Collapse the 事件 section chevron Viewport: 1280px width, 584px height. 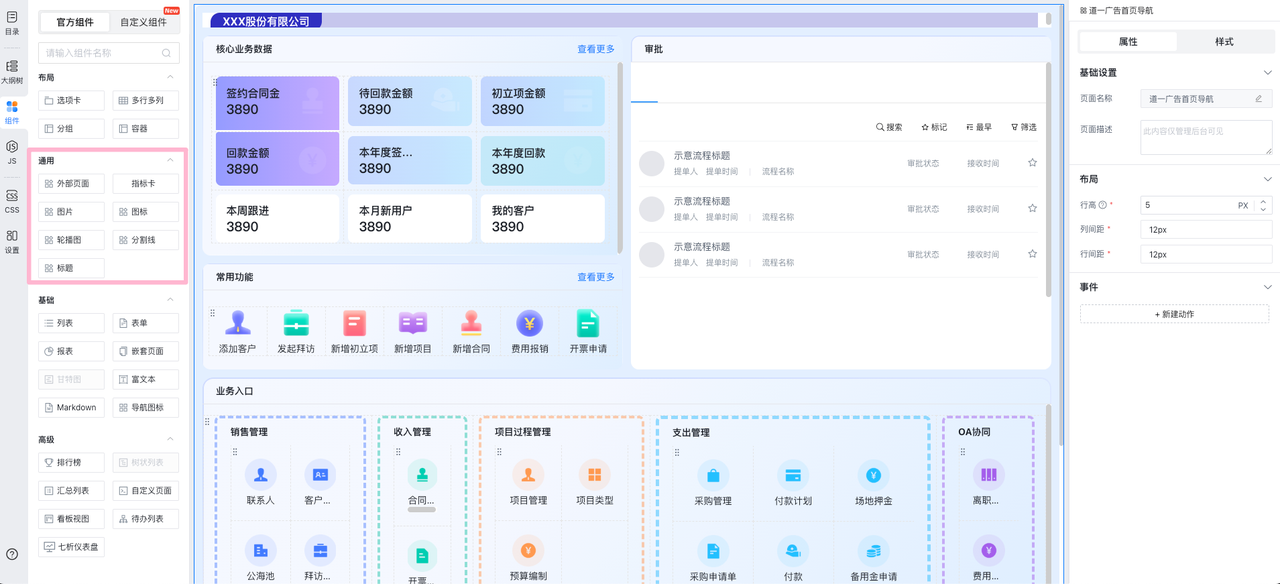pos(1267,287)
